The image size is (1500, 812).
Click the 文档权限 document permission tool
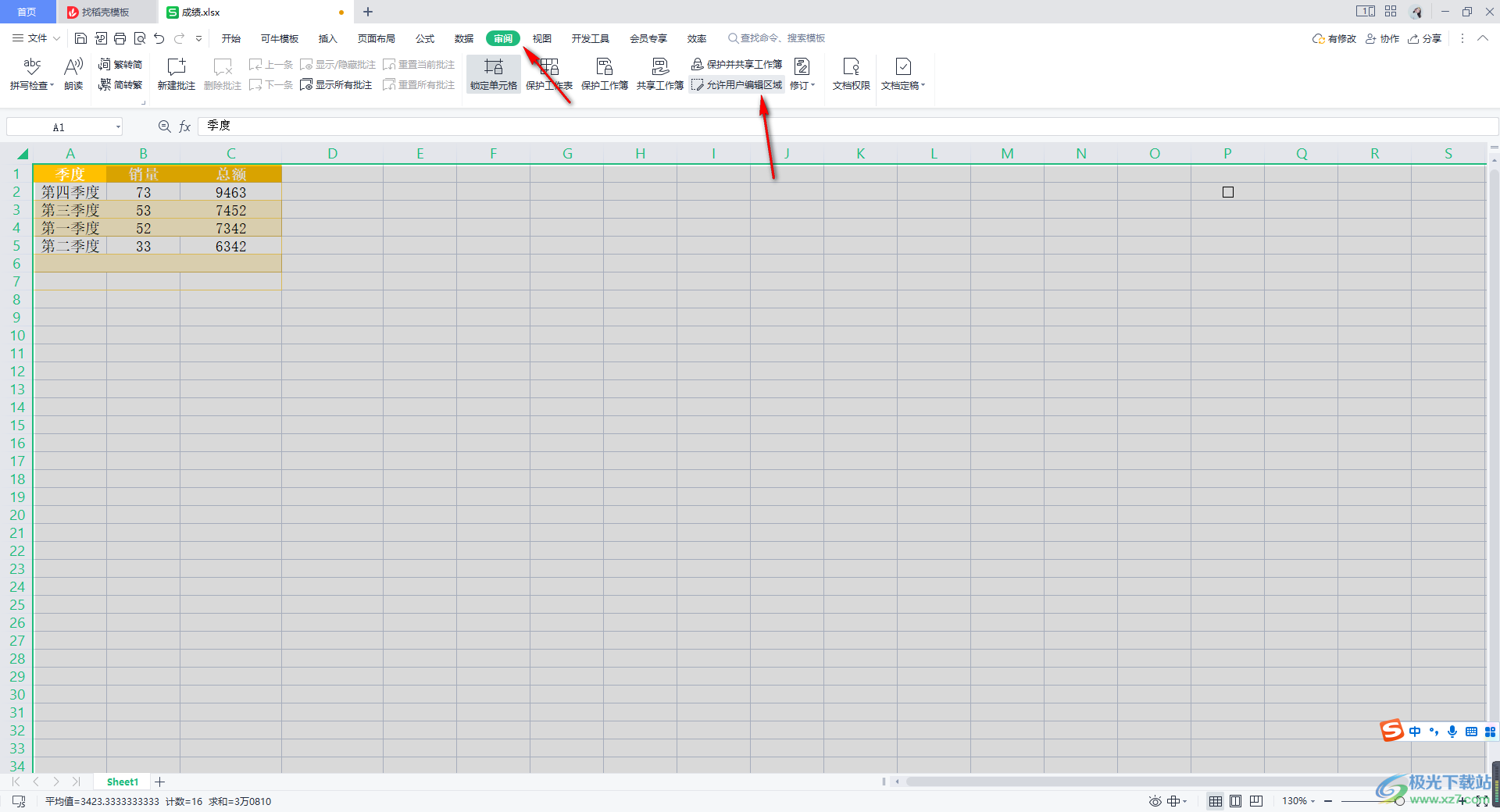click(x=852, y=74)
